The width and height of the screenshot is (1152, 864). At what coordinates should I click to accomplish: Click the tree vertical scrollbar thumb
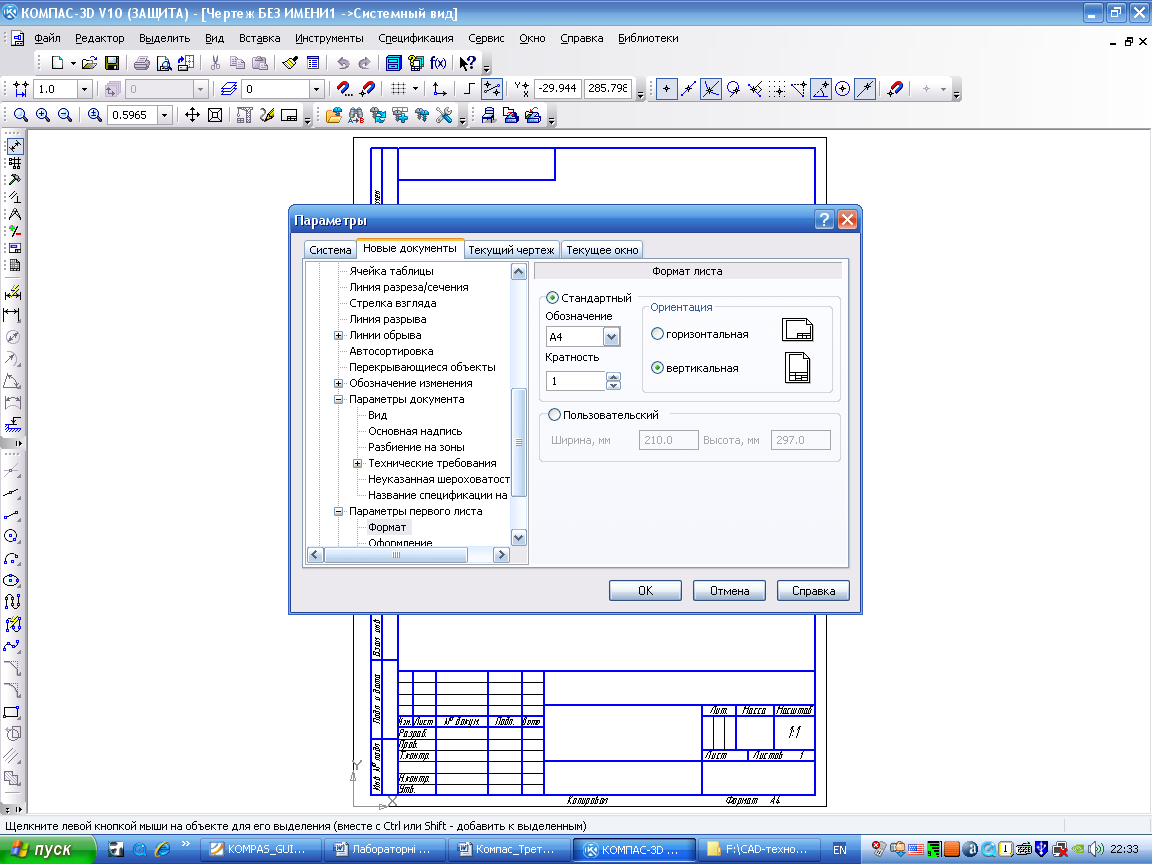(519, 442)
